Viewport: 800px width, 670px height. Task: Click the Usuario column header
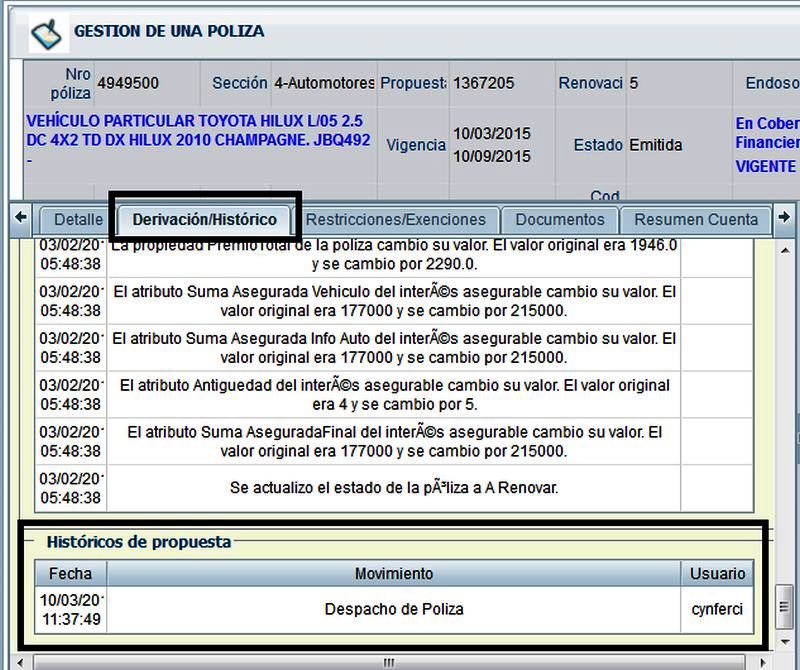click(x=717, y=574)
